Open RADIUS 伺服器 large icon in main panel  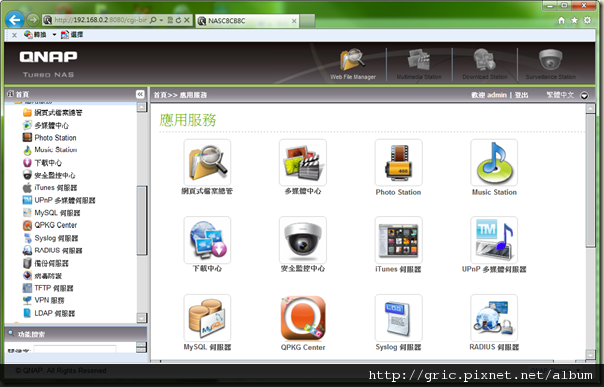pyautogui.click(x=494, y=318)
